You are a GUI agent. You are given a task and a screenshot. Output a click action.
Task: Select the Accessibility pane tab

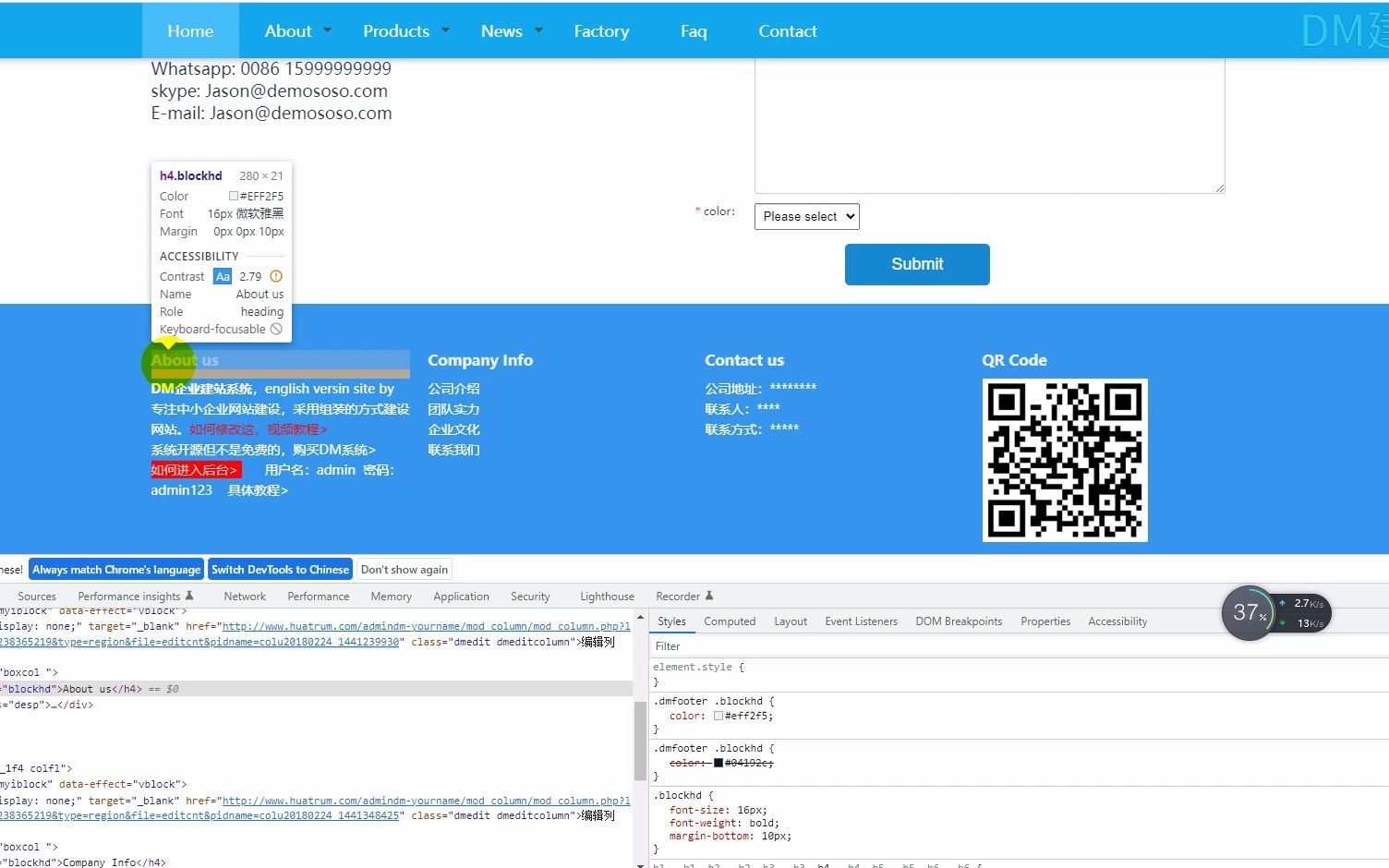click(1117, 621)
